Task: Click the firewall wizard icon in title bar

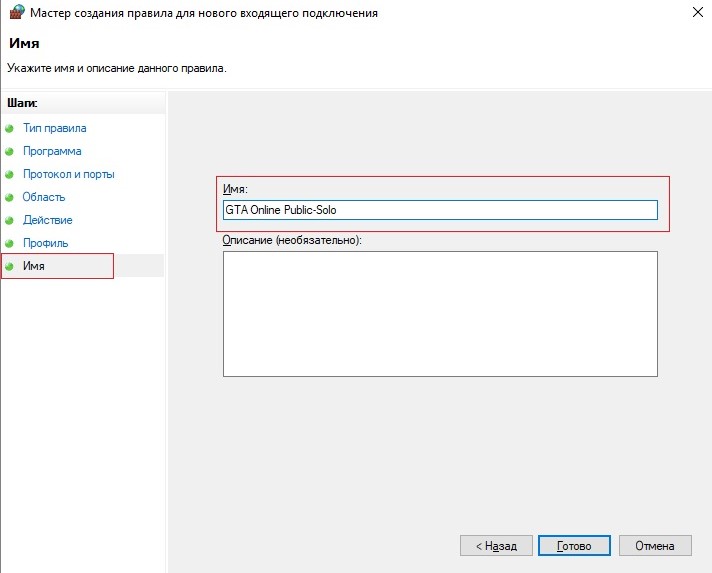Action: 17,12
